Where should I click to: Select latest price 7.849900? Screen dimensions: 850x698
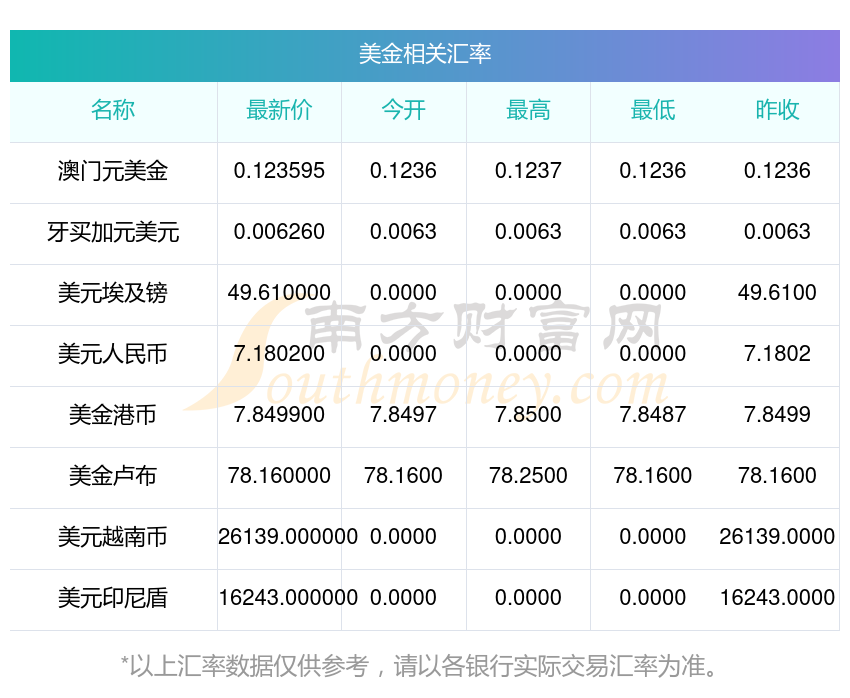click(279, 415)
